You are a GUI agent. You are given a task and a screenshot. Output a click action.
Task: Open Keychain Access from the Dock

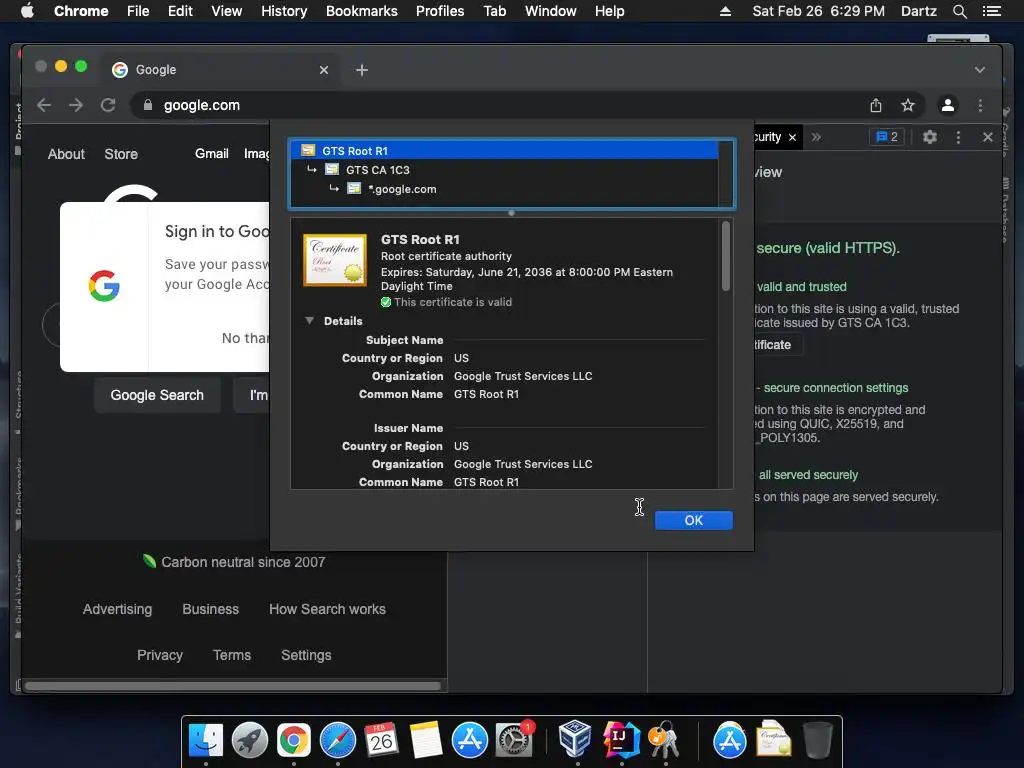tap(664, 739)
